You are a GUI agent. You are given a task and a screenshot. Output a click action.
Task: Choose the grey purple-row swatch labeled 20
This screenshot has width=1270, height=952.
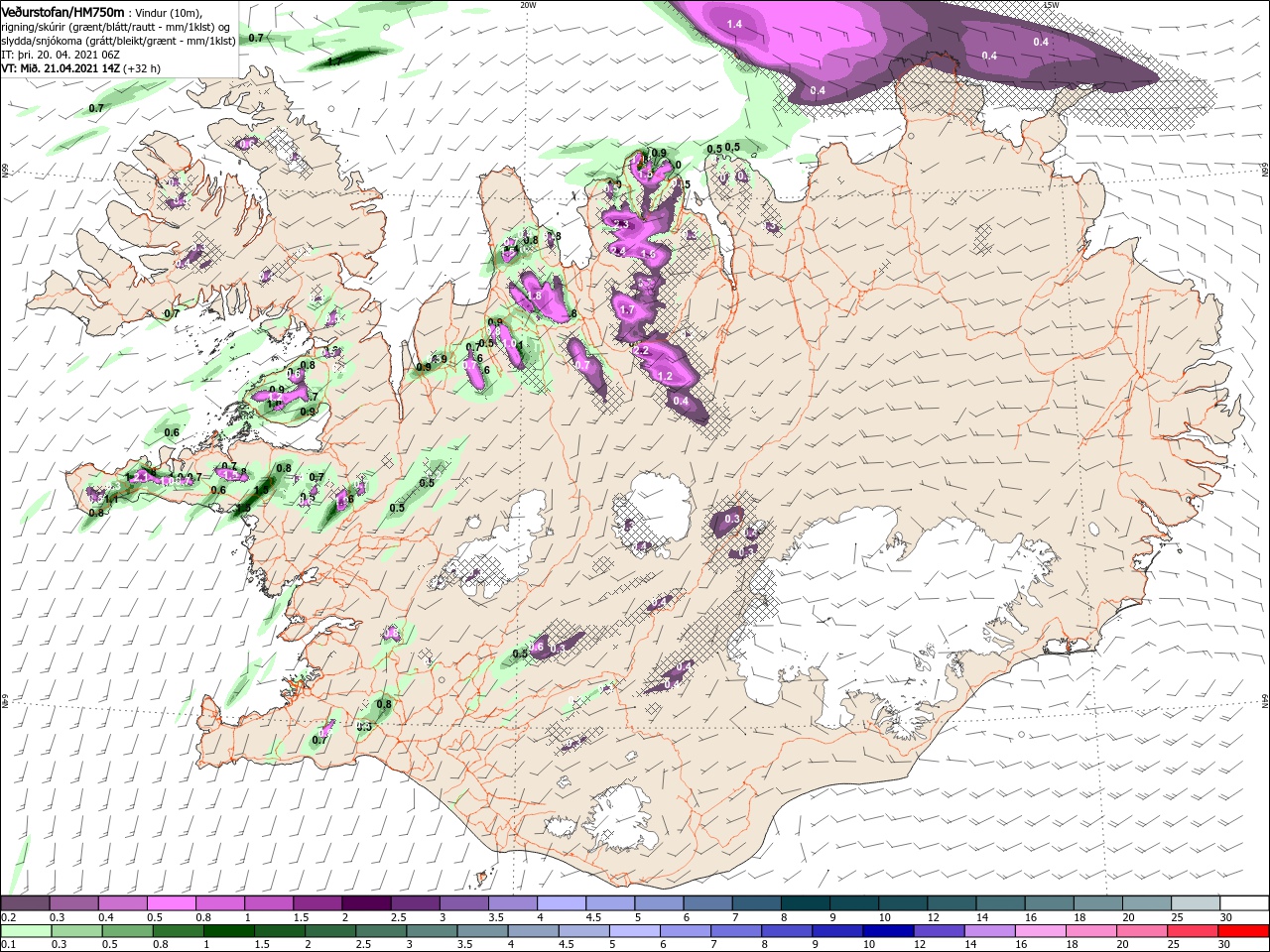[1147, 903]
